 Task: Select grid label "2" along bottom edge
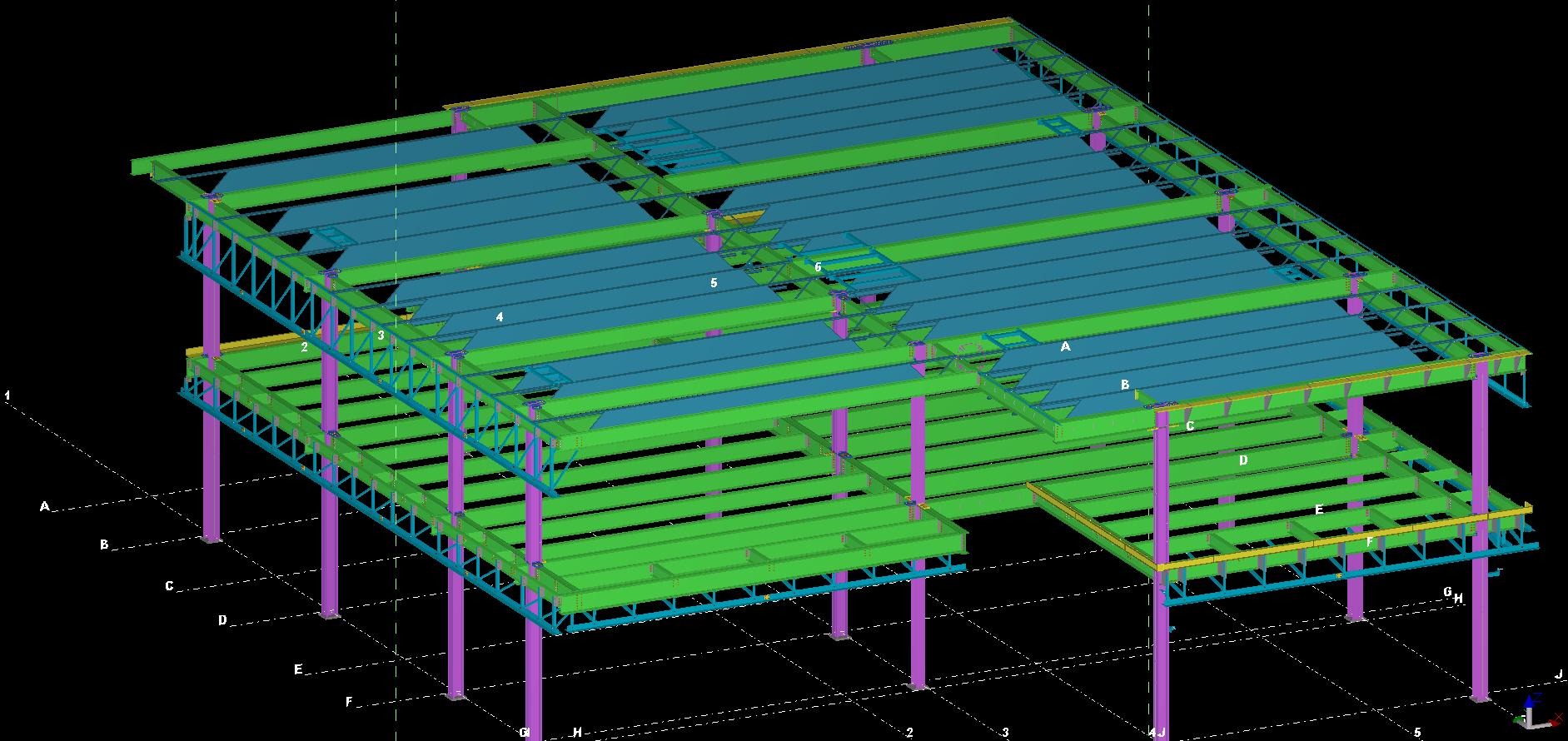click(909, 733)
